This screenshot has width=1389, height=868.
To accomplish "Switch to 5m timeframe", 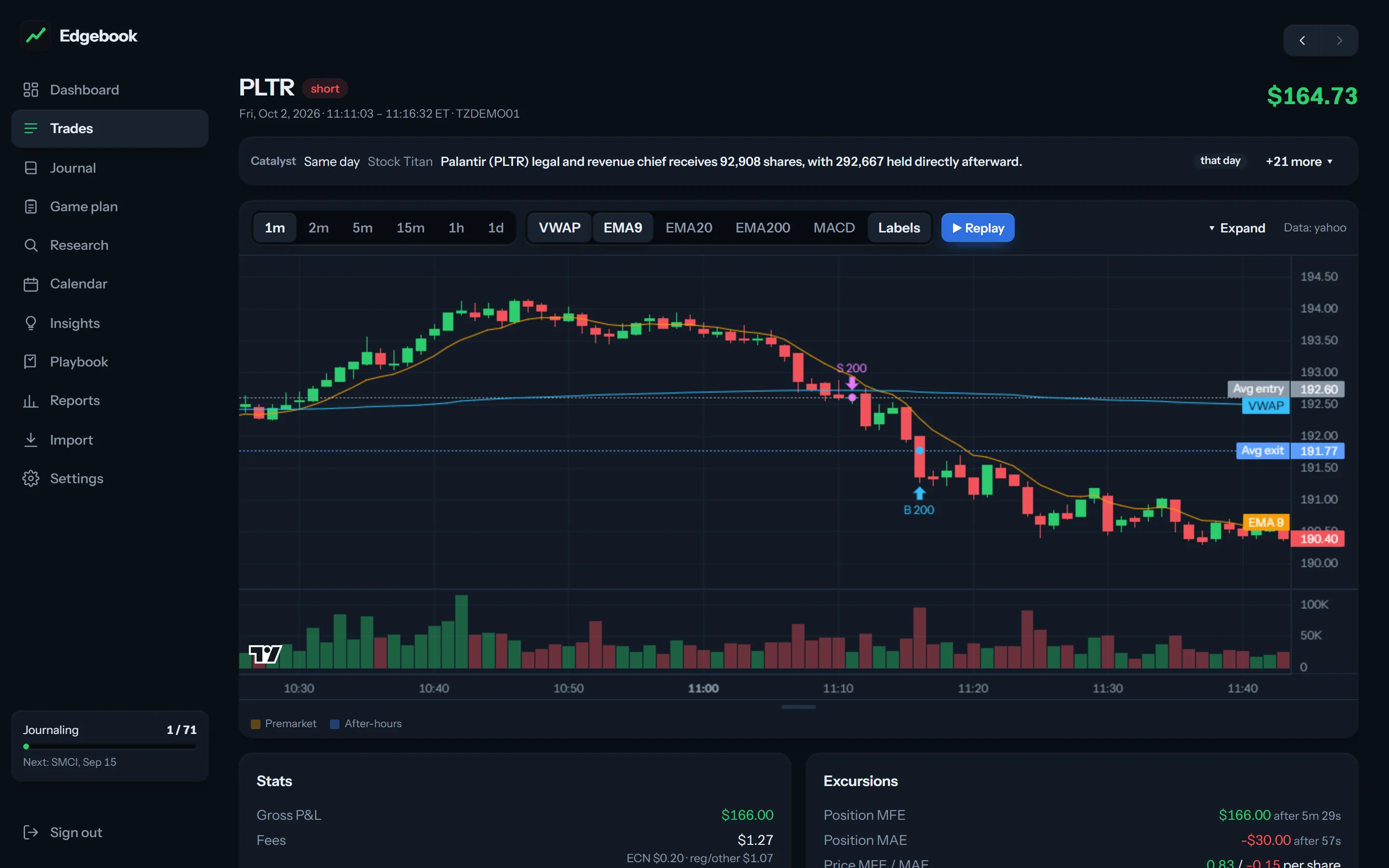I will (362, 228).
